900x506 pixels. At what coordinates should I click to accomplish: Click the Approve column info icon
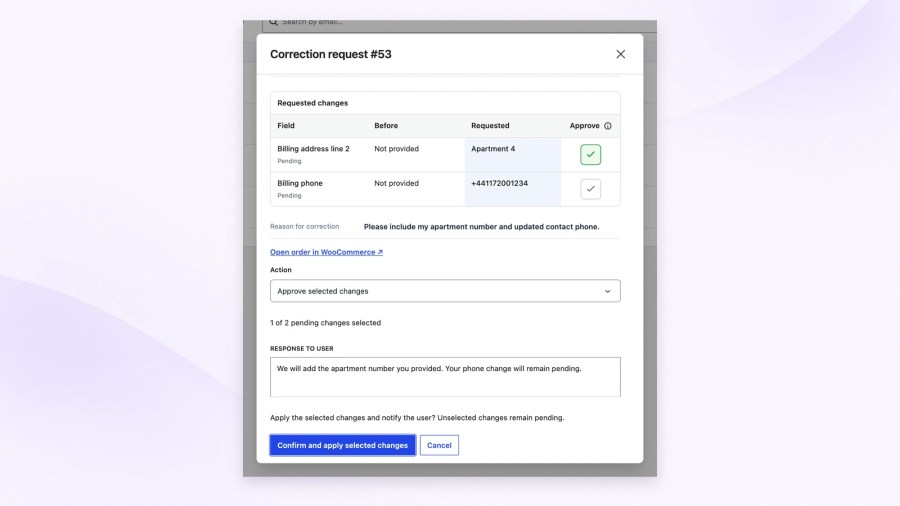[x=607, y=126]
